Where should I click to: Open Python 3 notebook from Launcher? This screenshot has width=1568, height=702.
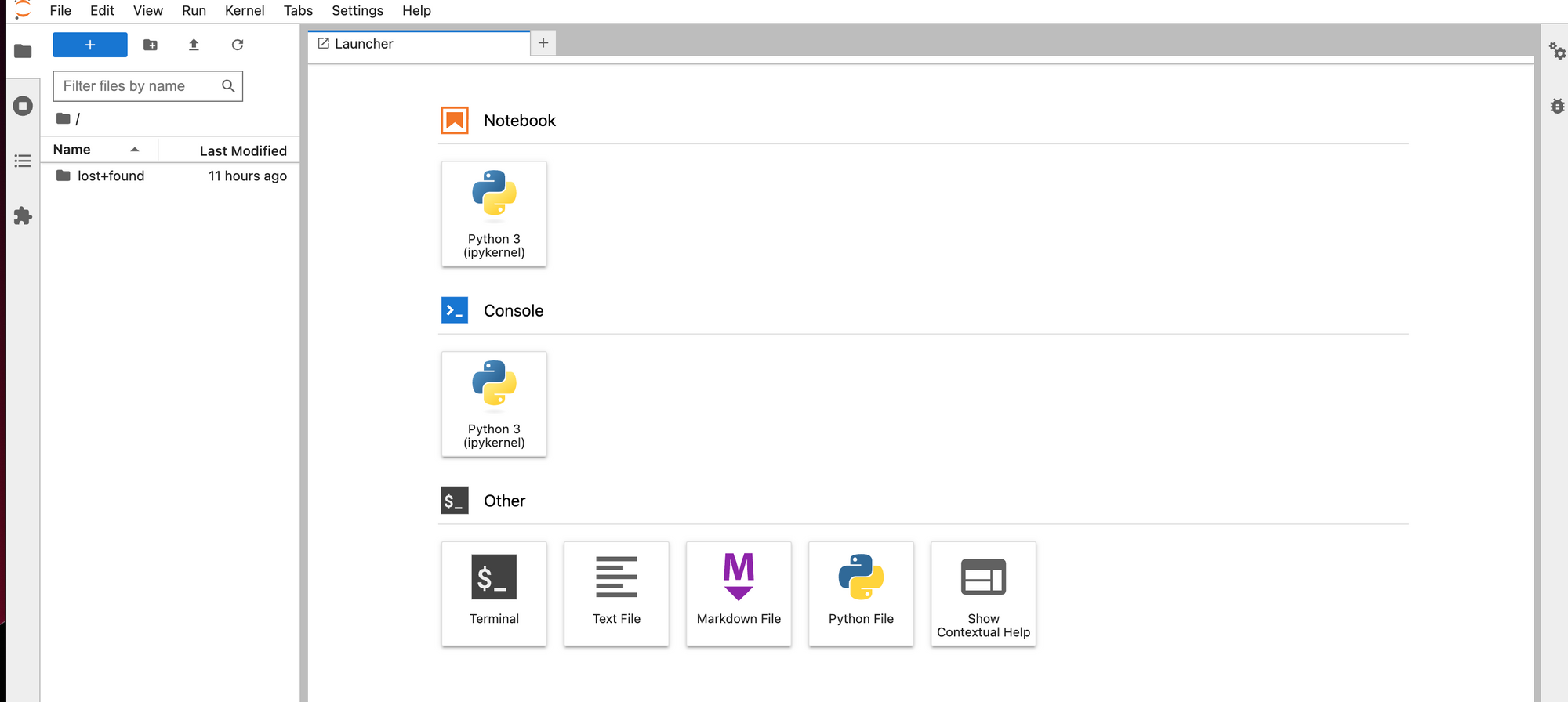pyautogui.click(x=494, y=214)
